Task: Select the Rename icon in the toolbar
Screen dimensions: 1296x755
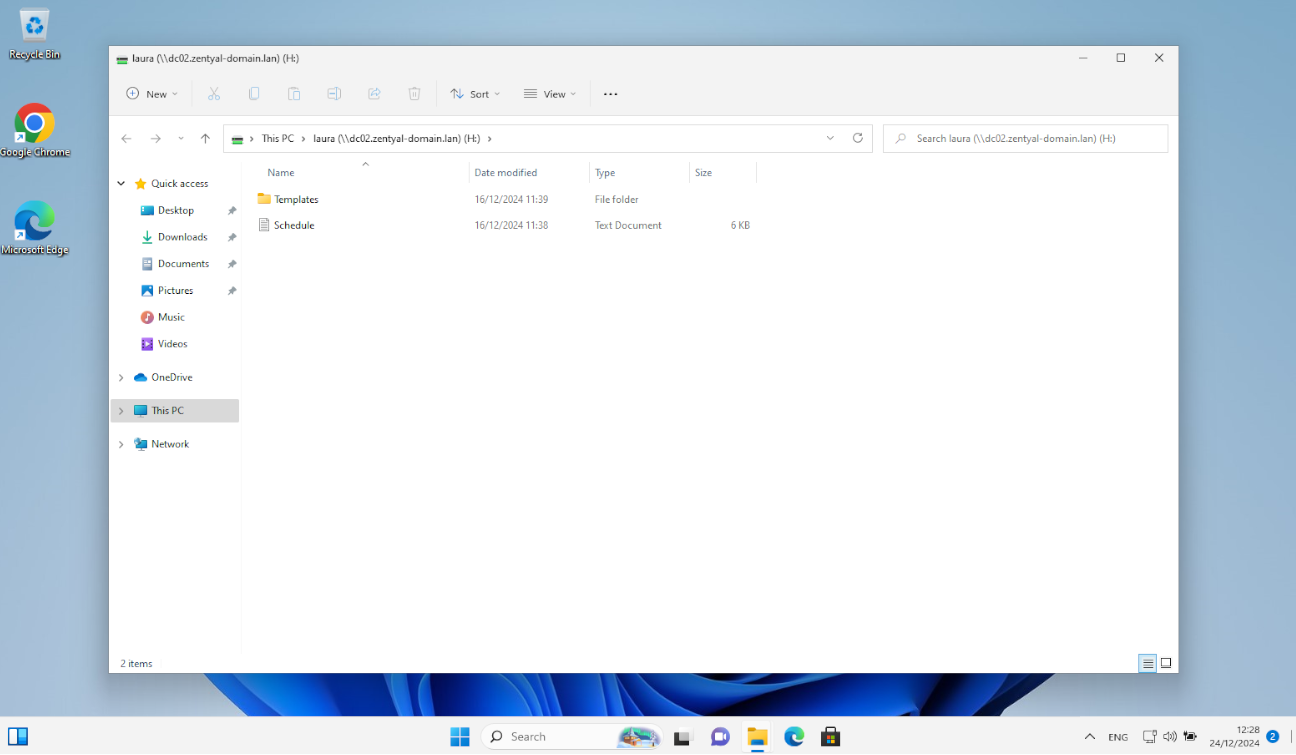Action: [334, 93]
